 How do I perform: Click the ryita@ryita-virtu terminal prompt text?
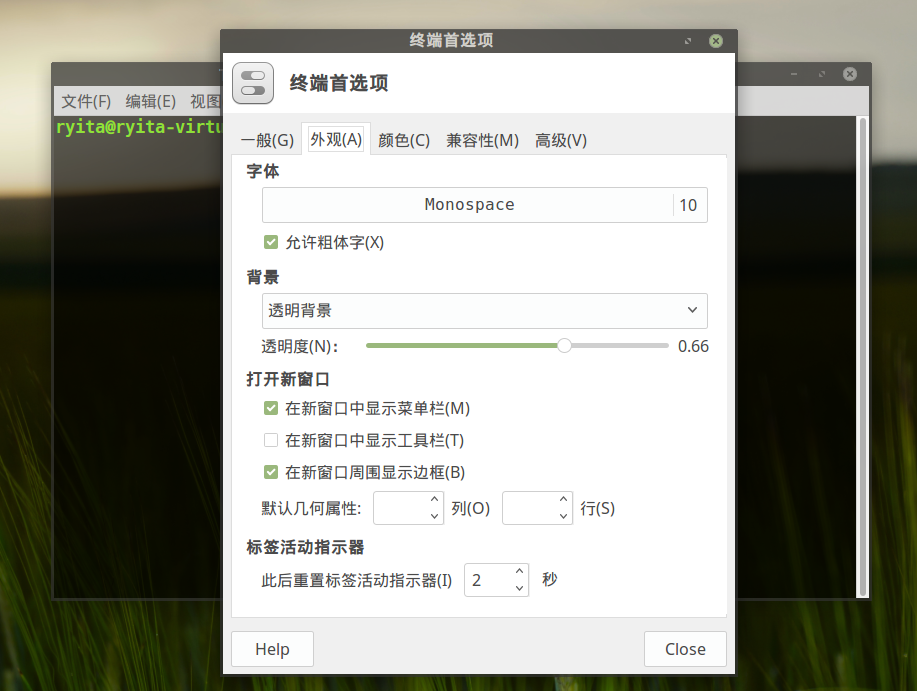click(138, 127)
